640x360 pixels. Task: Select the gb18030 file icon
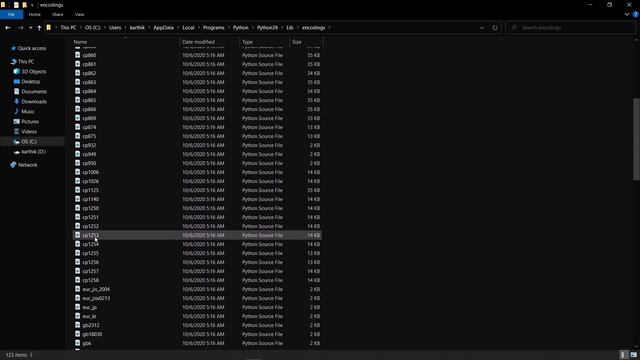[78, 334]
